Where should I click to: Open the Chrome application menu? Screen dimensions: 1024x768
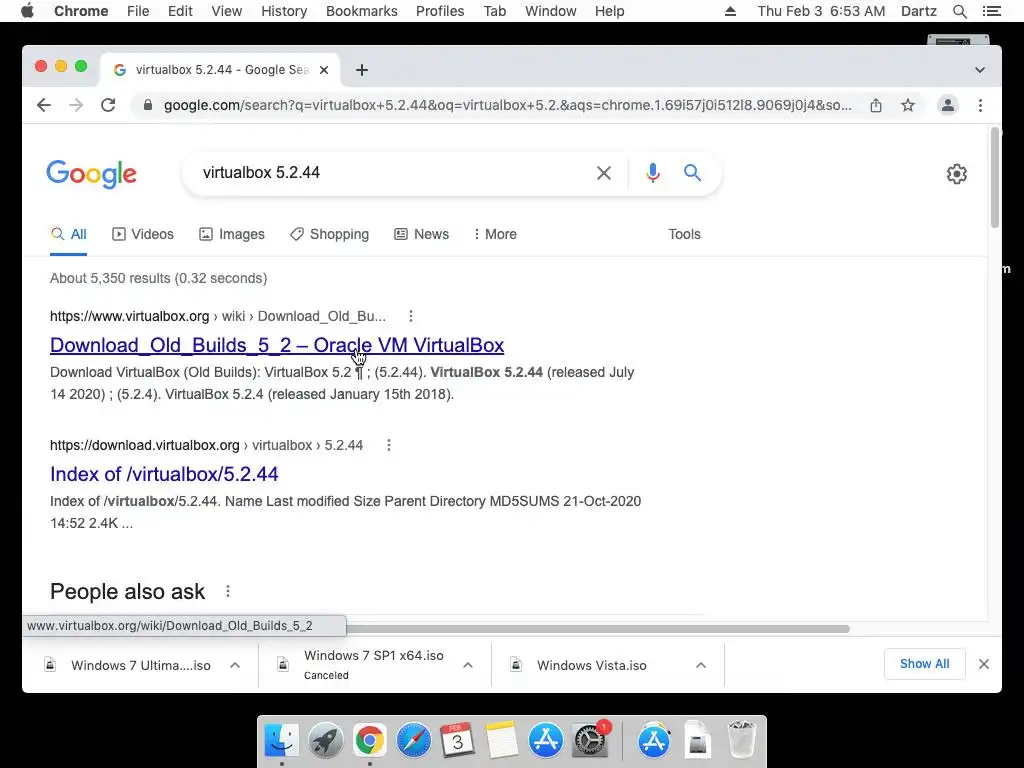[81, 11]
